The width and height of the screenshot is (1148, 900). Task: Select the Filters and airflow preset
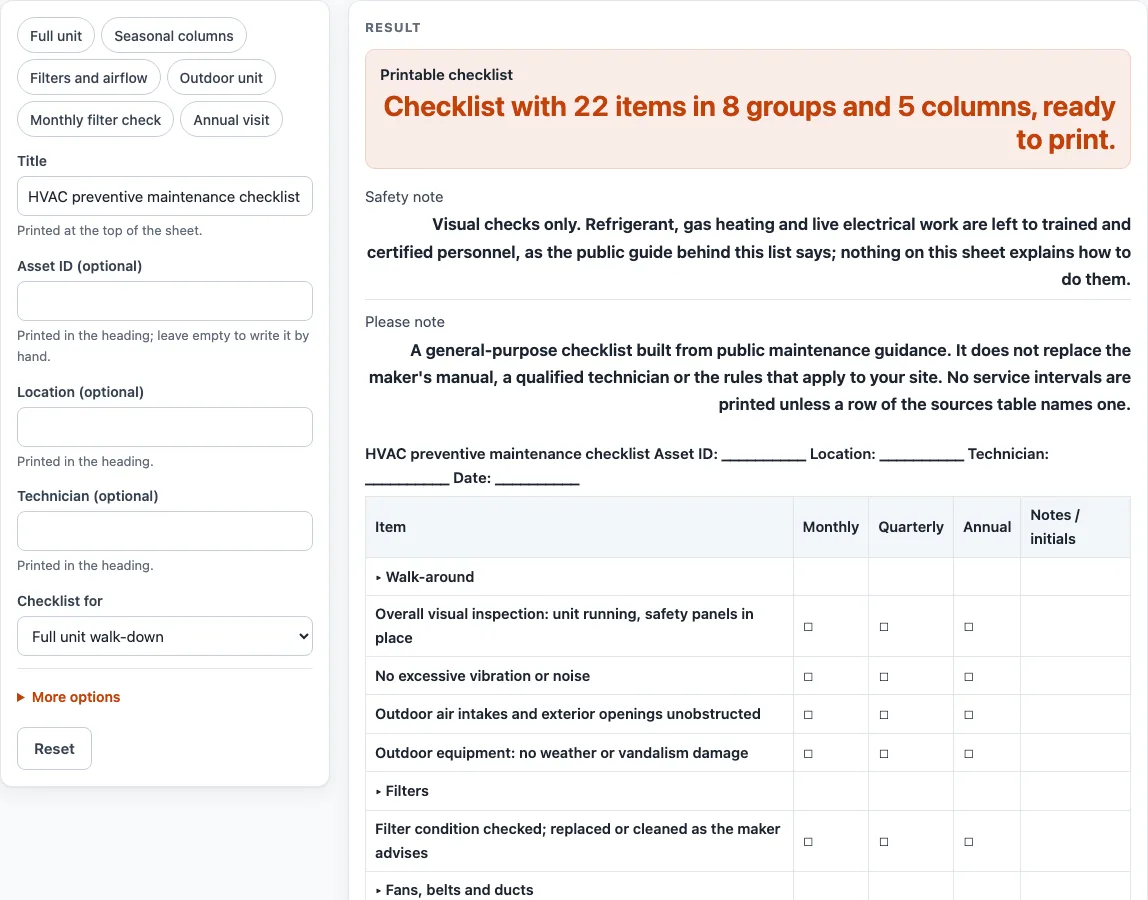(x=89, y=78)
